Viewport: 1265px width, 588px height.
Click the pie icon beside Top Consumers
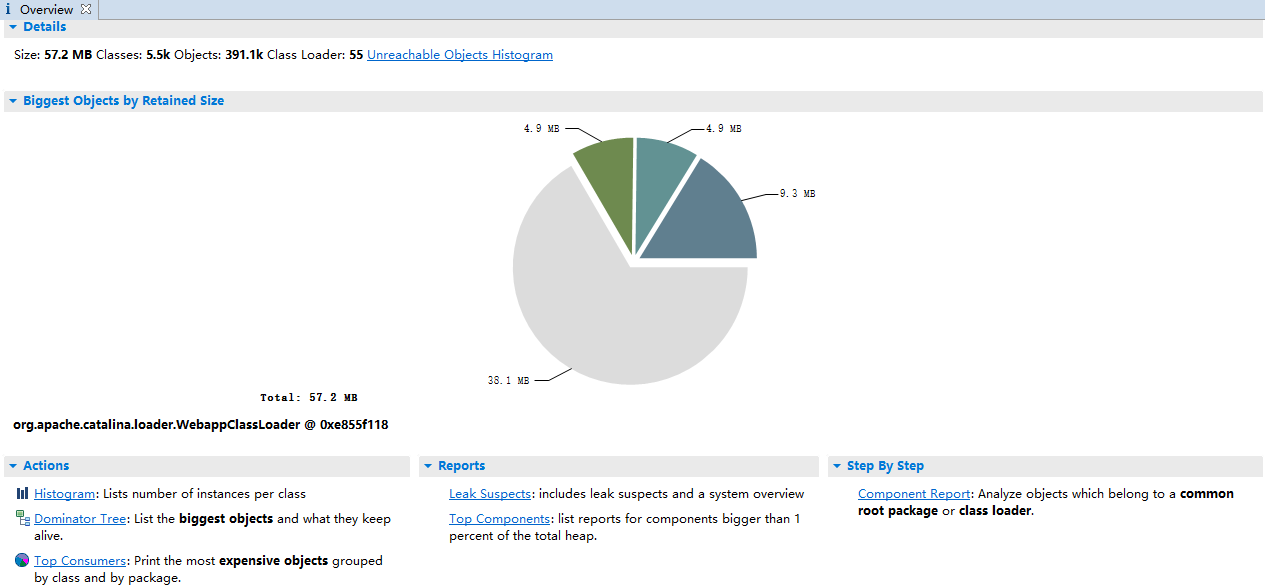(x=22, y=561)
